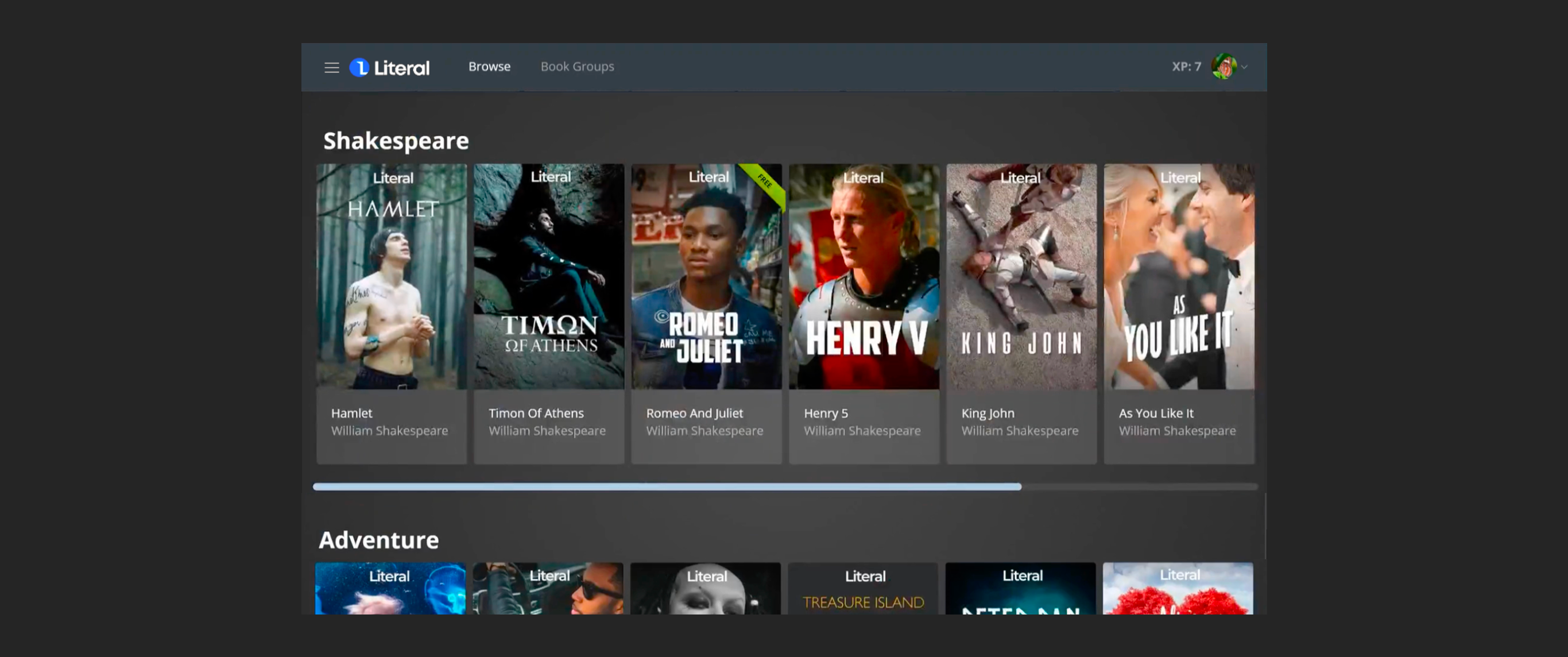This screenshot has width=1568, height=657.
Task: Select the Henry V book cover
Action: [864, 276]
